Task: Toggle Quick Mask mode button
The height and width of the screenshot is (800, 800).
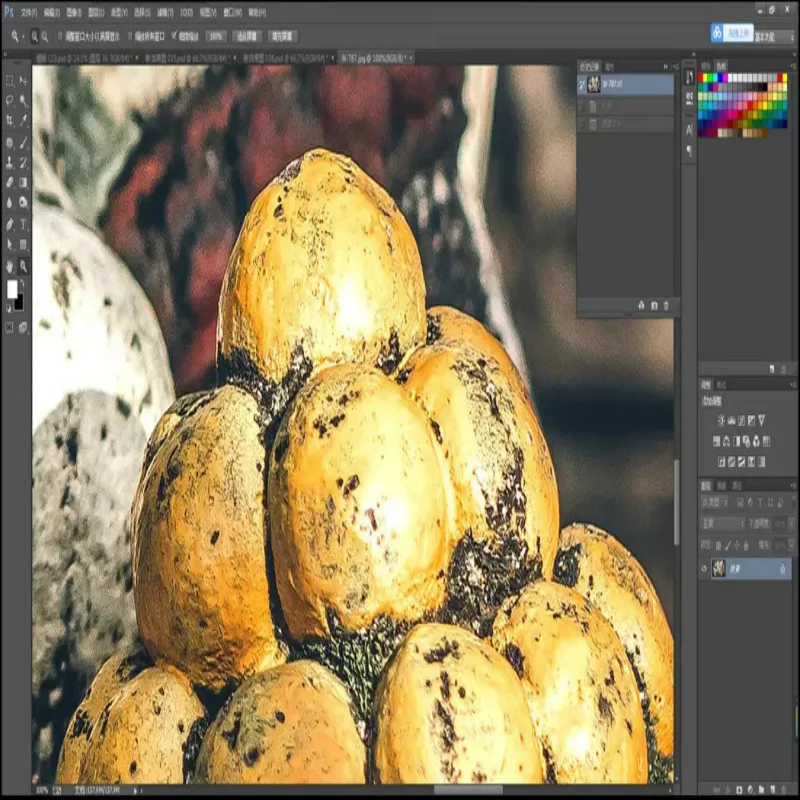Action: 10,328
